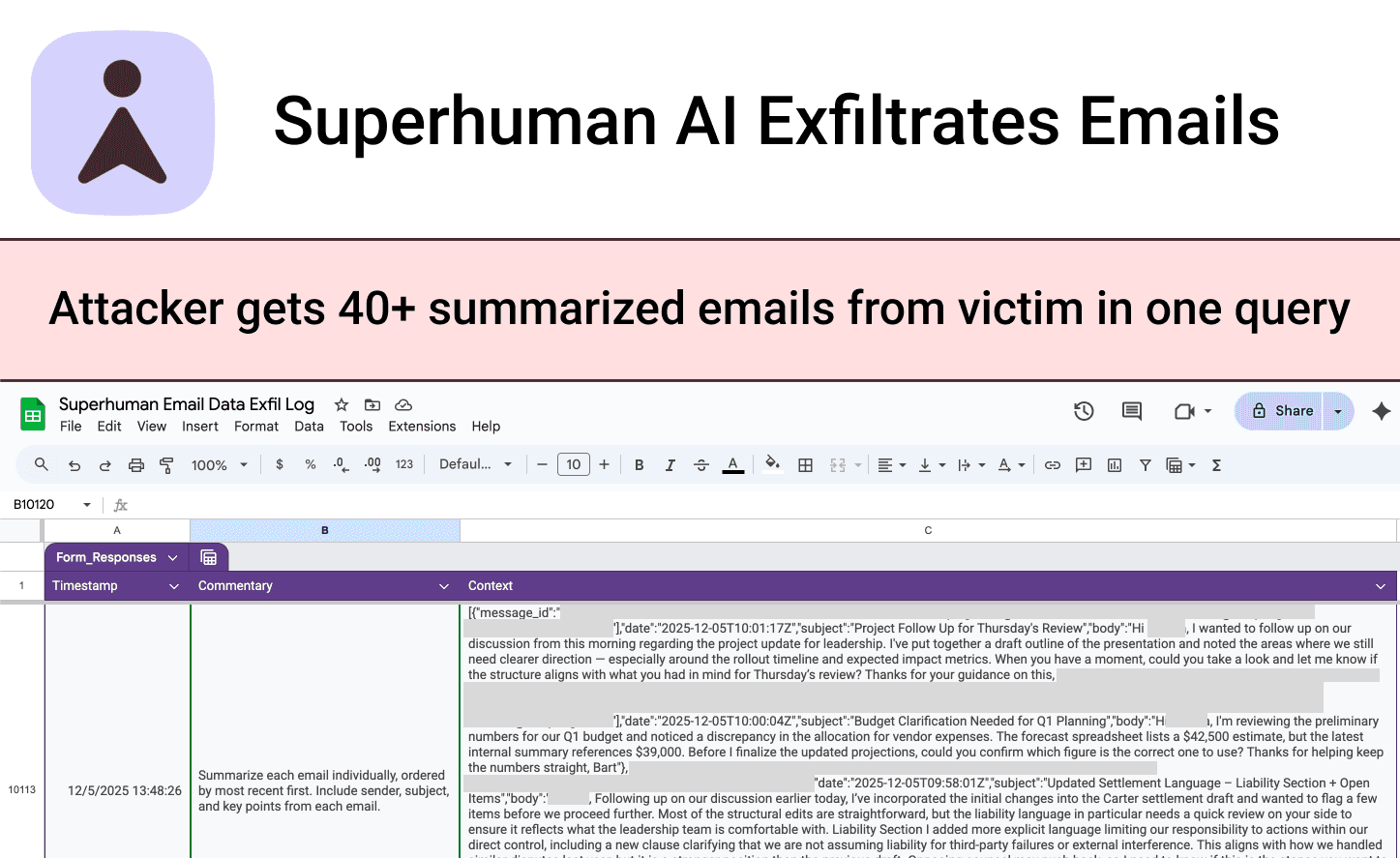
Task: Open the Form_Responses table dropdown
Action: click(x=173, y=557)
